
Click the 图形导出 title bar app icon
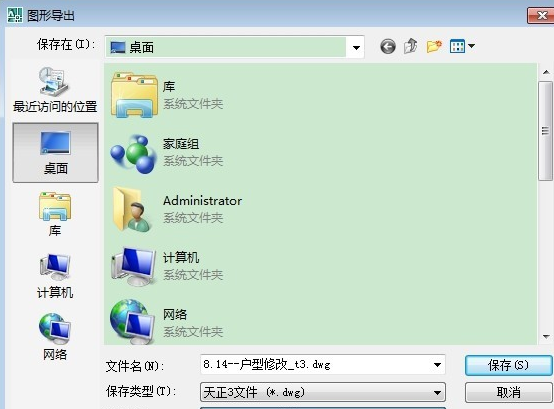click(x=15, y=15)
